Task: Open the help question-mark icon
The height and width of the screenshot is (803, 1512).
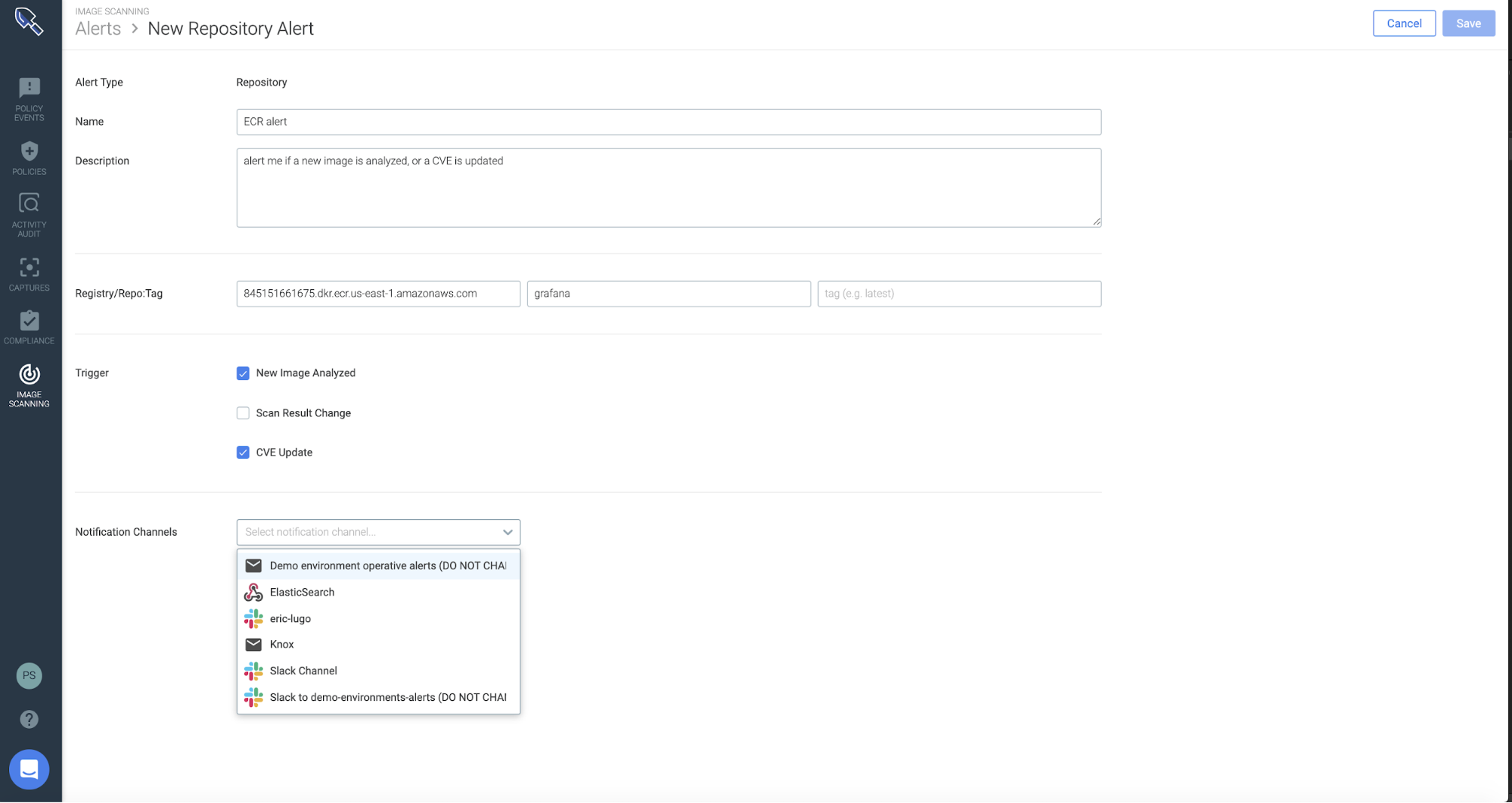Action: (x=29, y=718)
